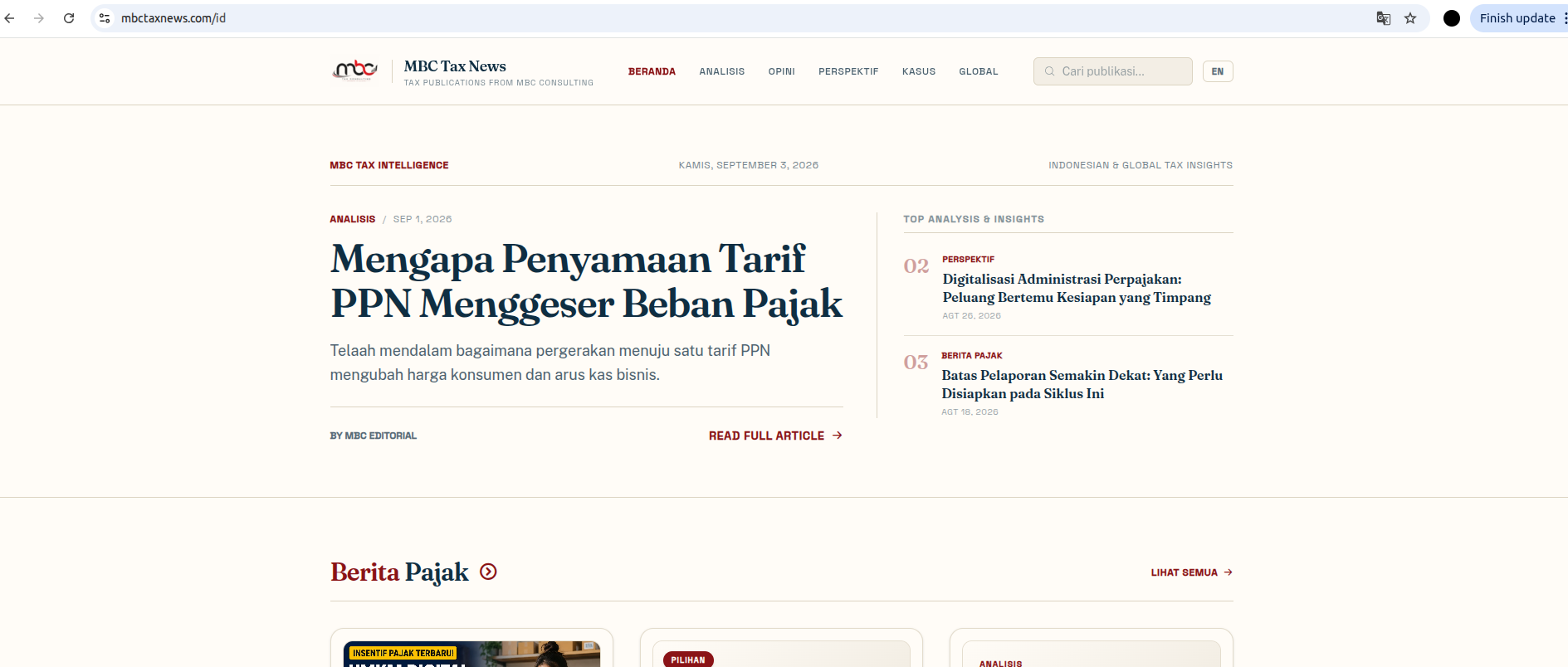Open the Analisis nav item
Screen dimensions: 1568x667
tap(721, 71)
